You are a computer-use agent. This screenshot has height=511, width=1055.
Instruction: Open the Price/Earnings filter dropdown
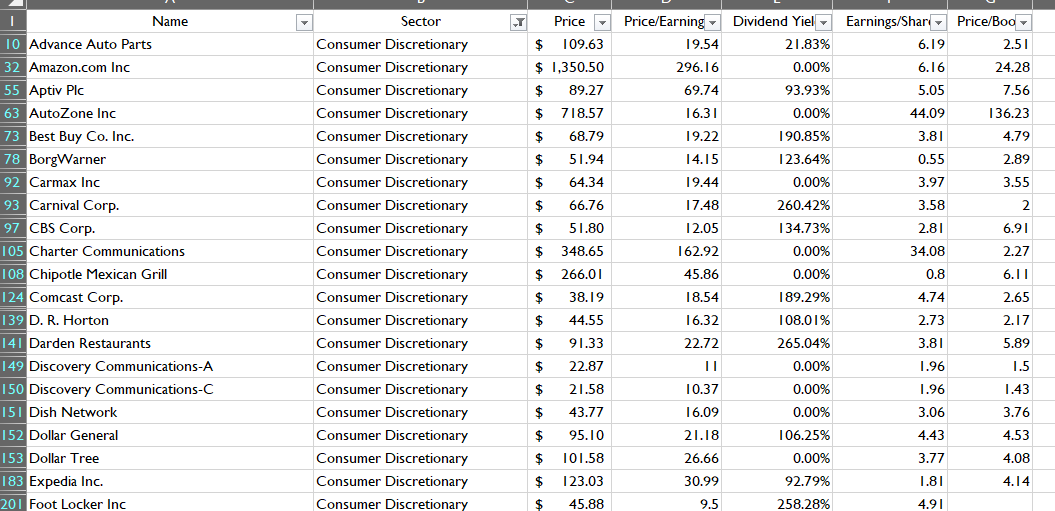click(x=713, y=22)
